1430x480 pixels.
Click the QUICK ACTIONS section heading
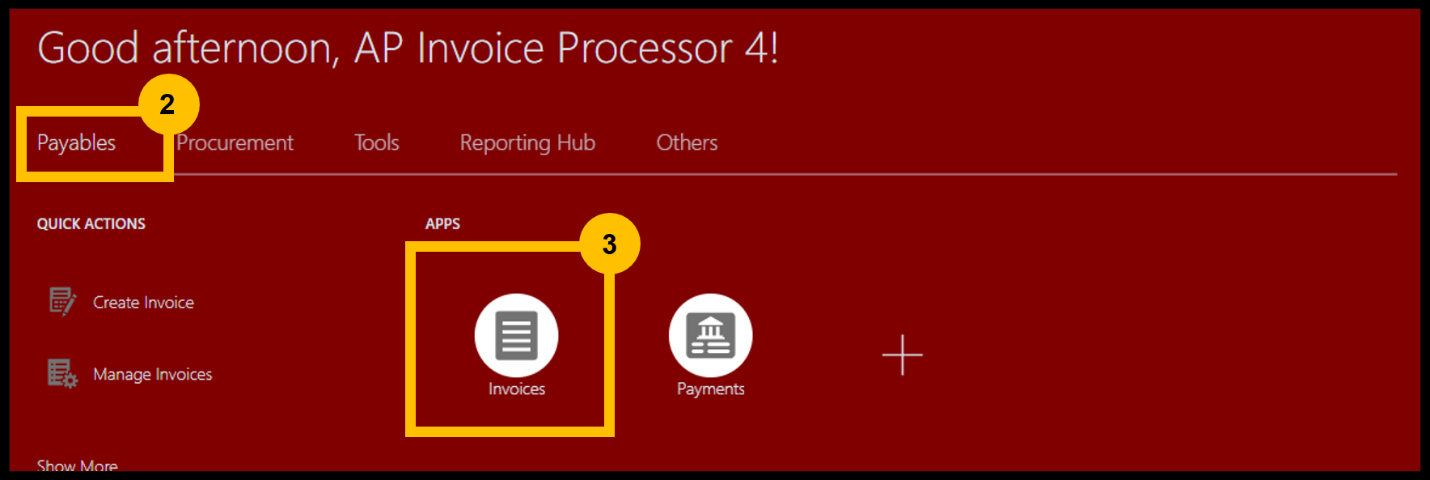pos(91,224)
